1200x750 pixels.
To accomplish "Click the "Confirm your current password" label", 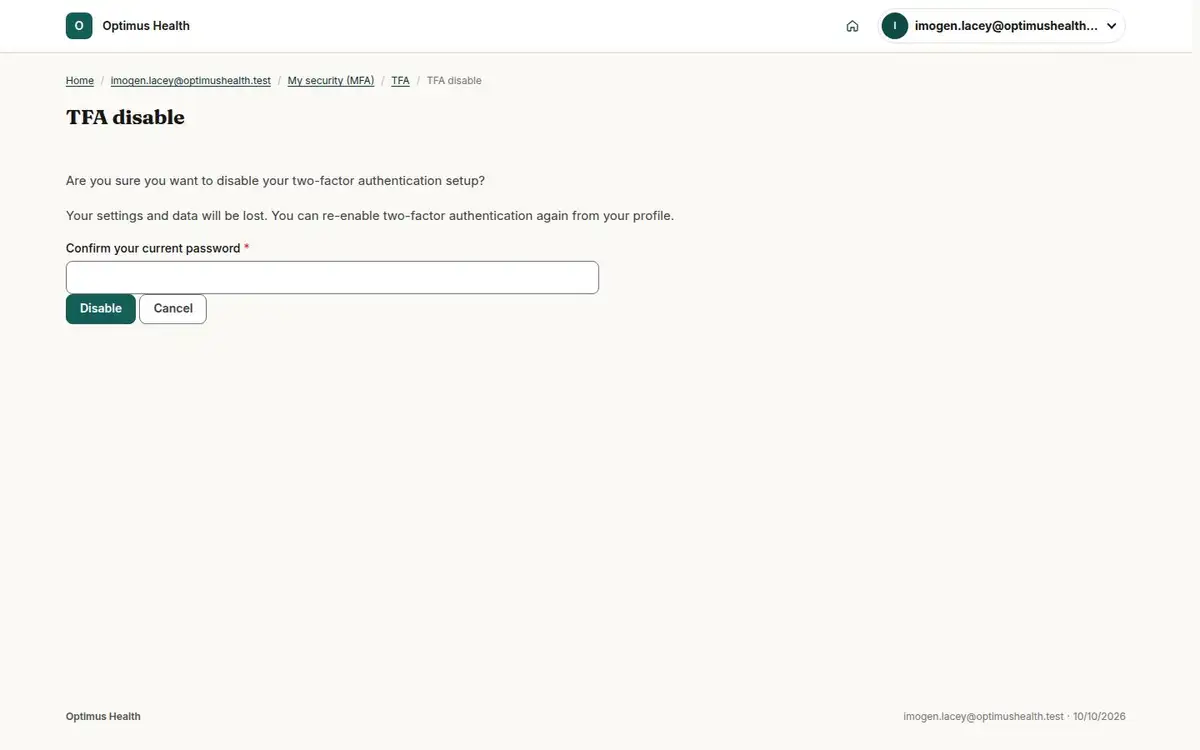I will click(153, 248).
